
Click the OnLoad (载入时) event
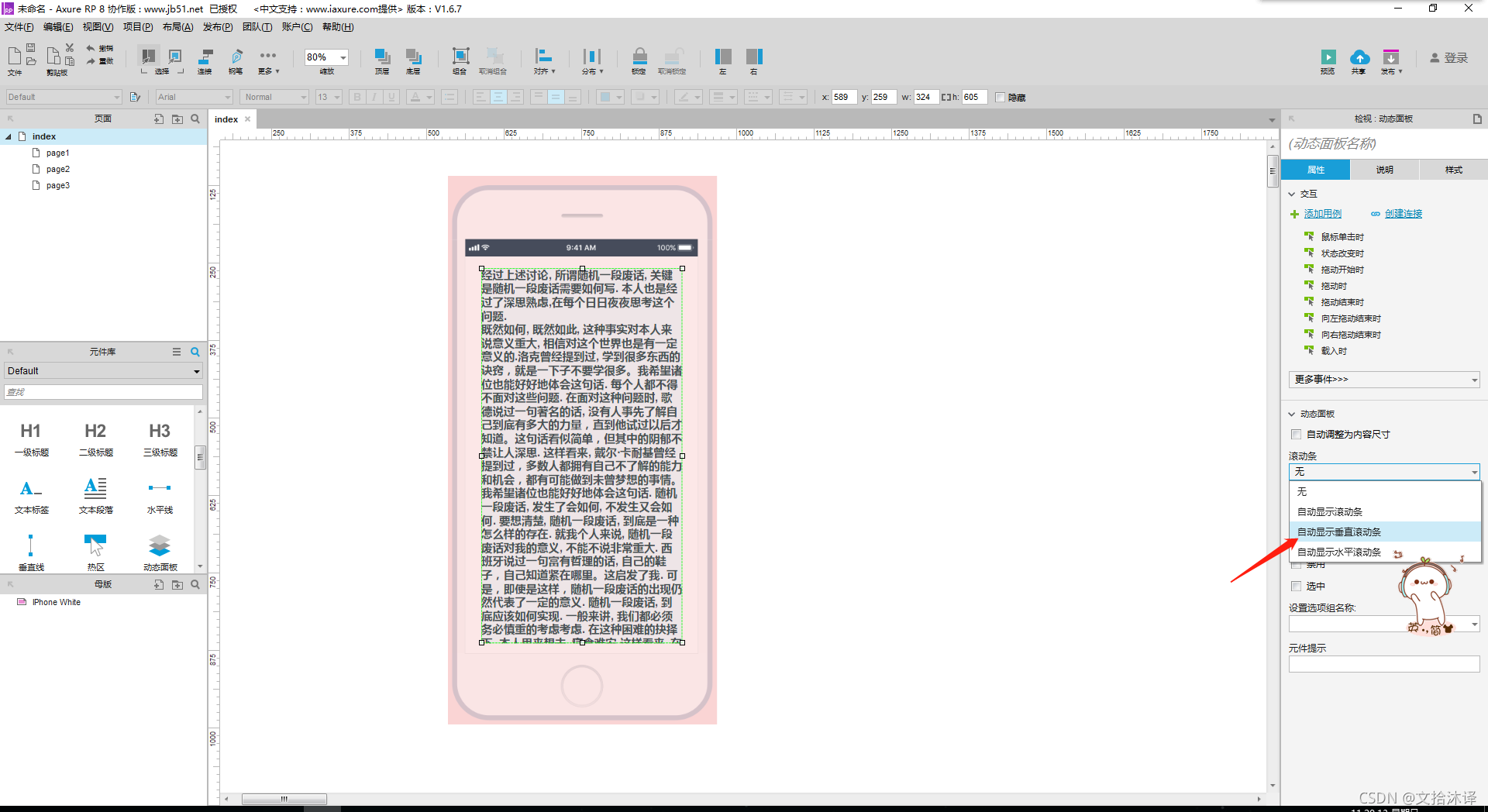[x=1334, y=351]
